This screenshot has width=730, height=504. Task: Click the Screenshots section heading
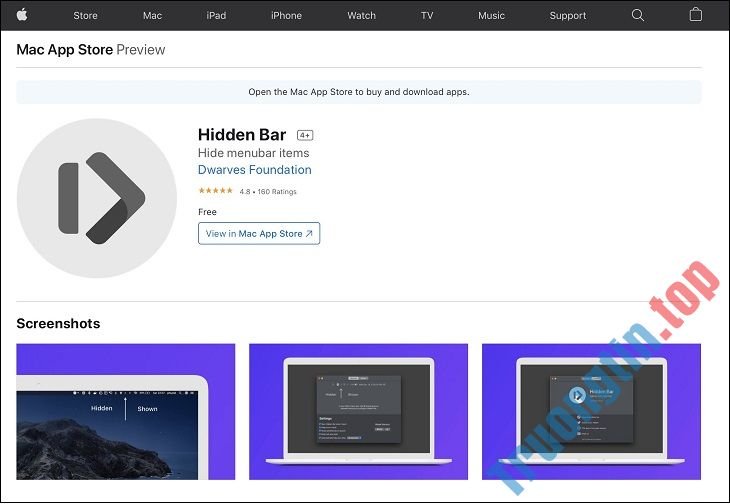[x=58, y=323]
